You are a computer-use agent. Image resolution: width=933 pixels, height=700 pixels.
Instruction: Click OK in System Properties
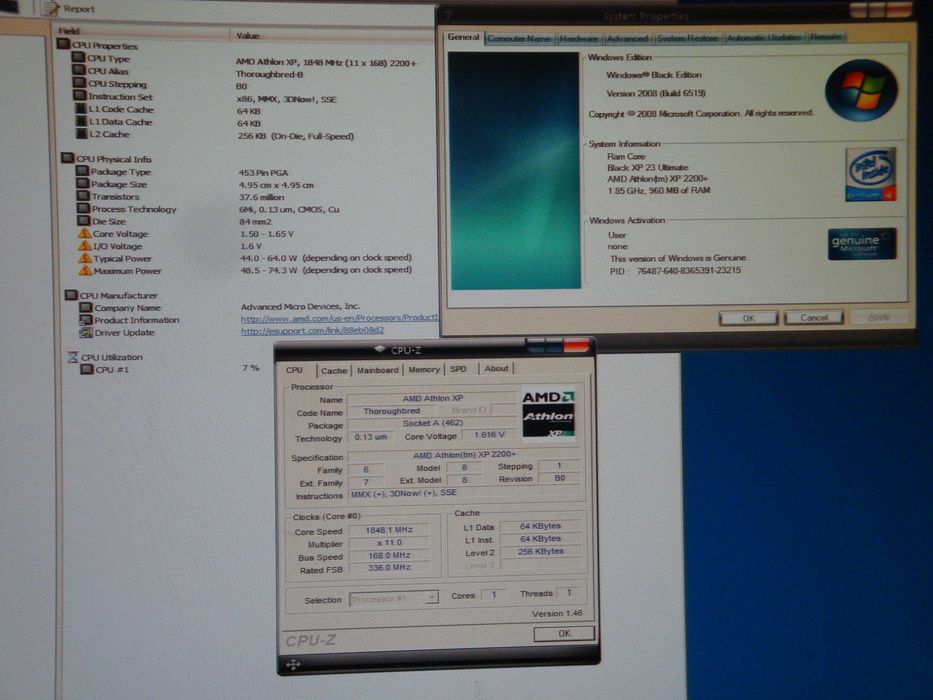click(748, 318)
